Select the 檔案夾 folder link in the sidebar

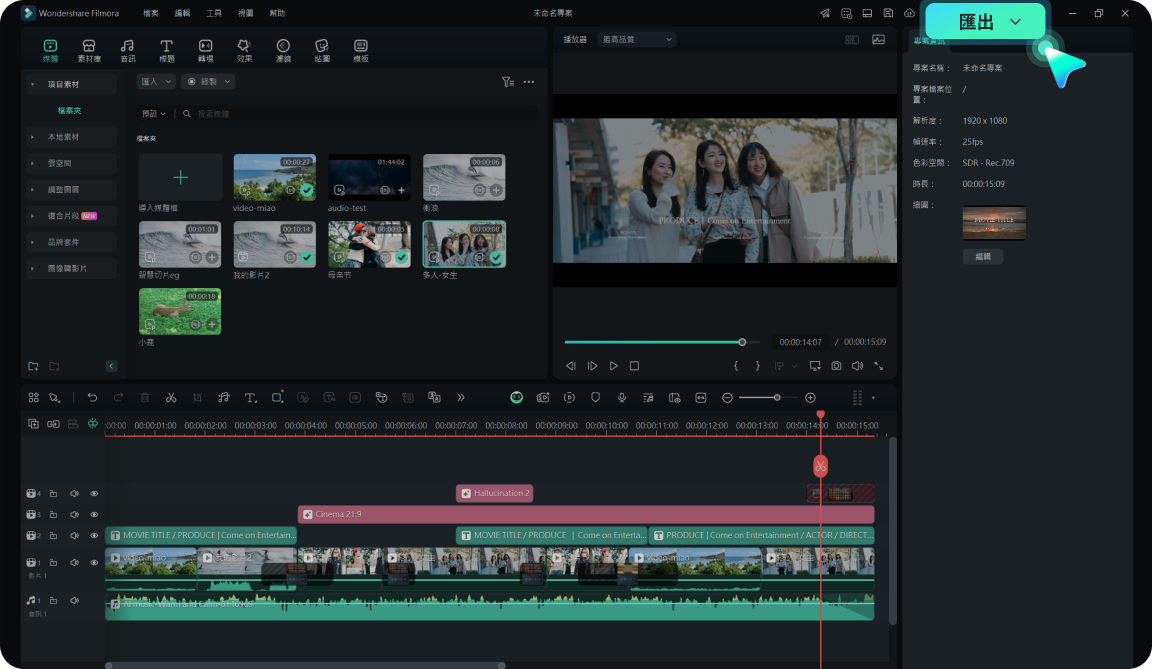[x=70, y=111]
